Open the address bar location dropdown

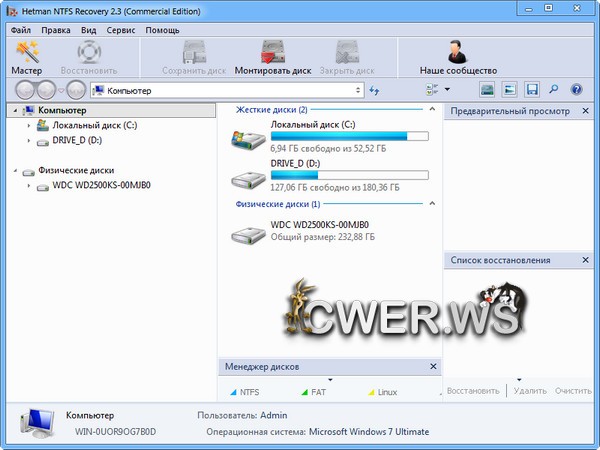(358, 90)
